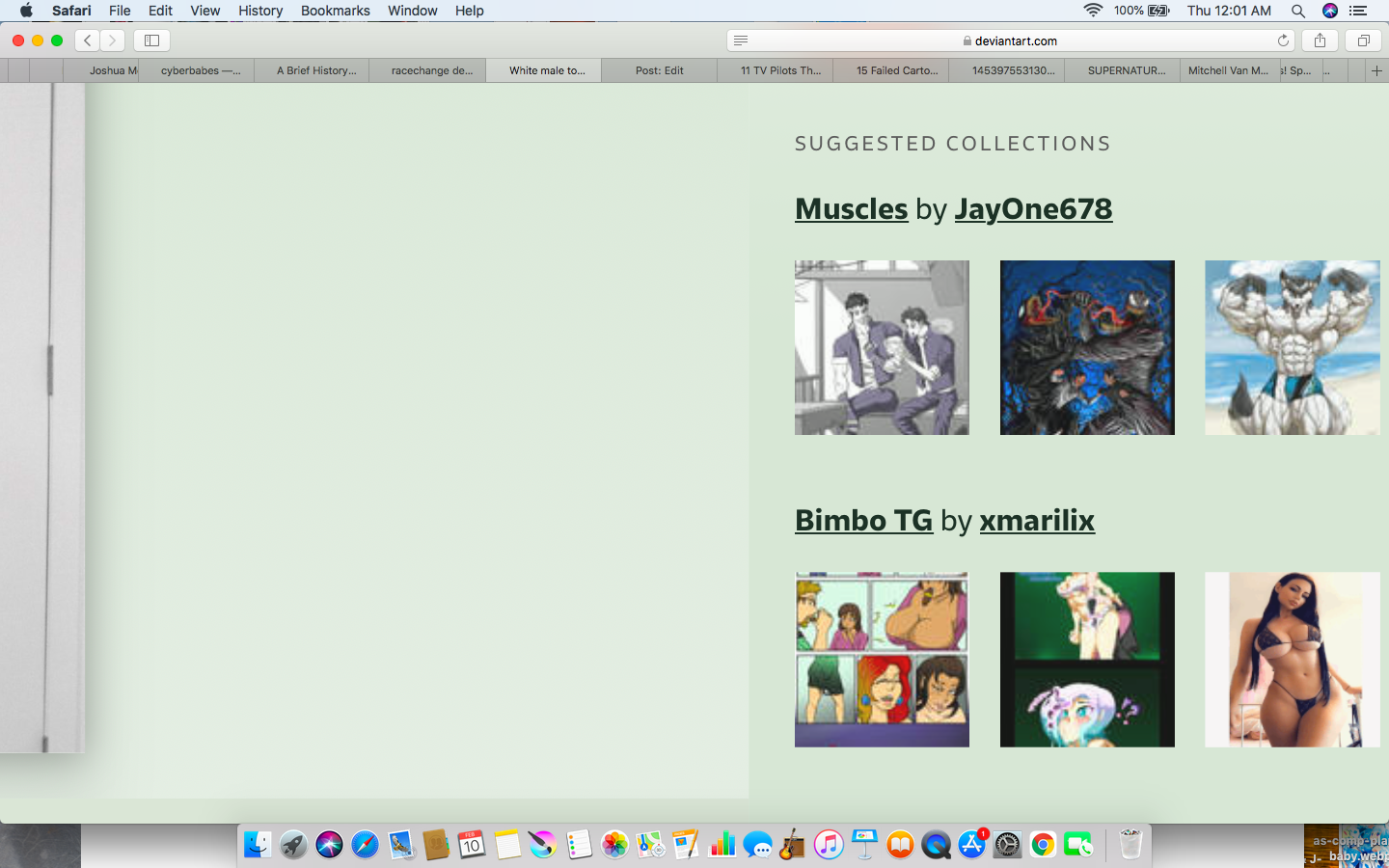Image resolution: width=1389 pixels, height=868 pixels.
Task: Open the Bookmarks menu
Action: click(335, 11)
